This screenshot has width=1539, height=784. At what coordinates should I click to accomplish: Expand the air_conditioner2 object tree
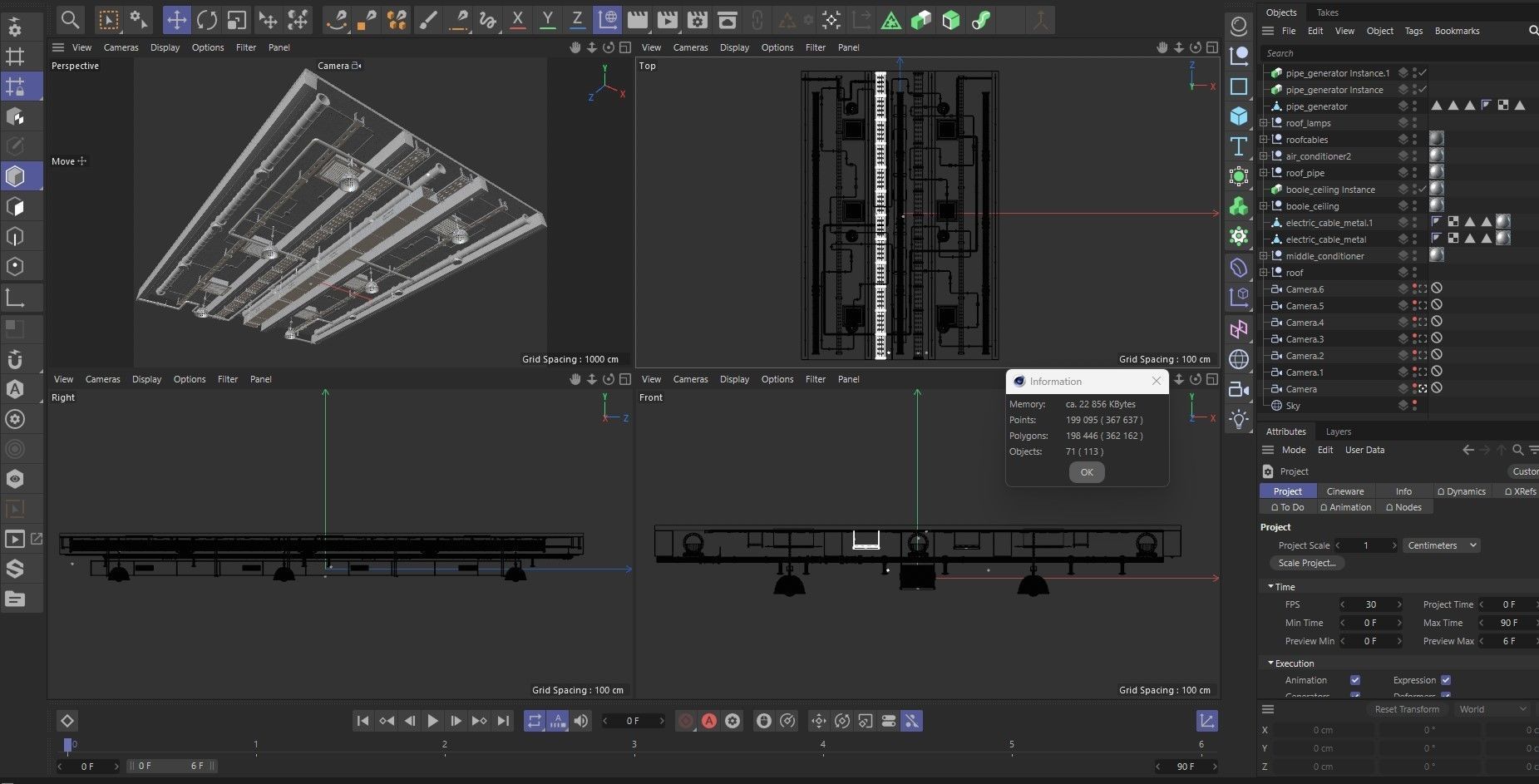pos(1264,156)
